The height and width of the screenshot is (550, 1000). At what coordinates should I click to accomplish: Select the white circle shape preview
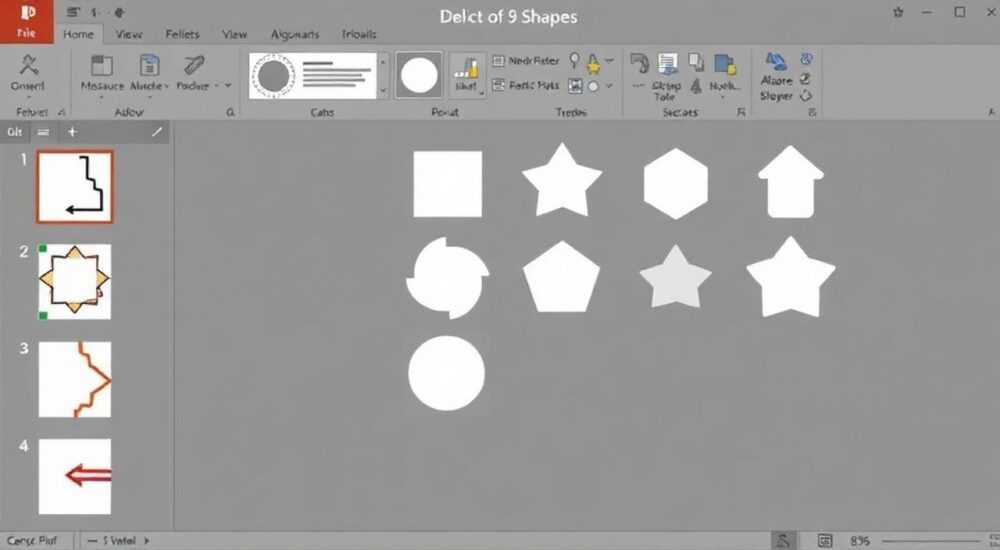click(x=419, y=75)
